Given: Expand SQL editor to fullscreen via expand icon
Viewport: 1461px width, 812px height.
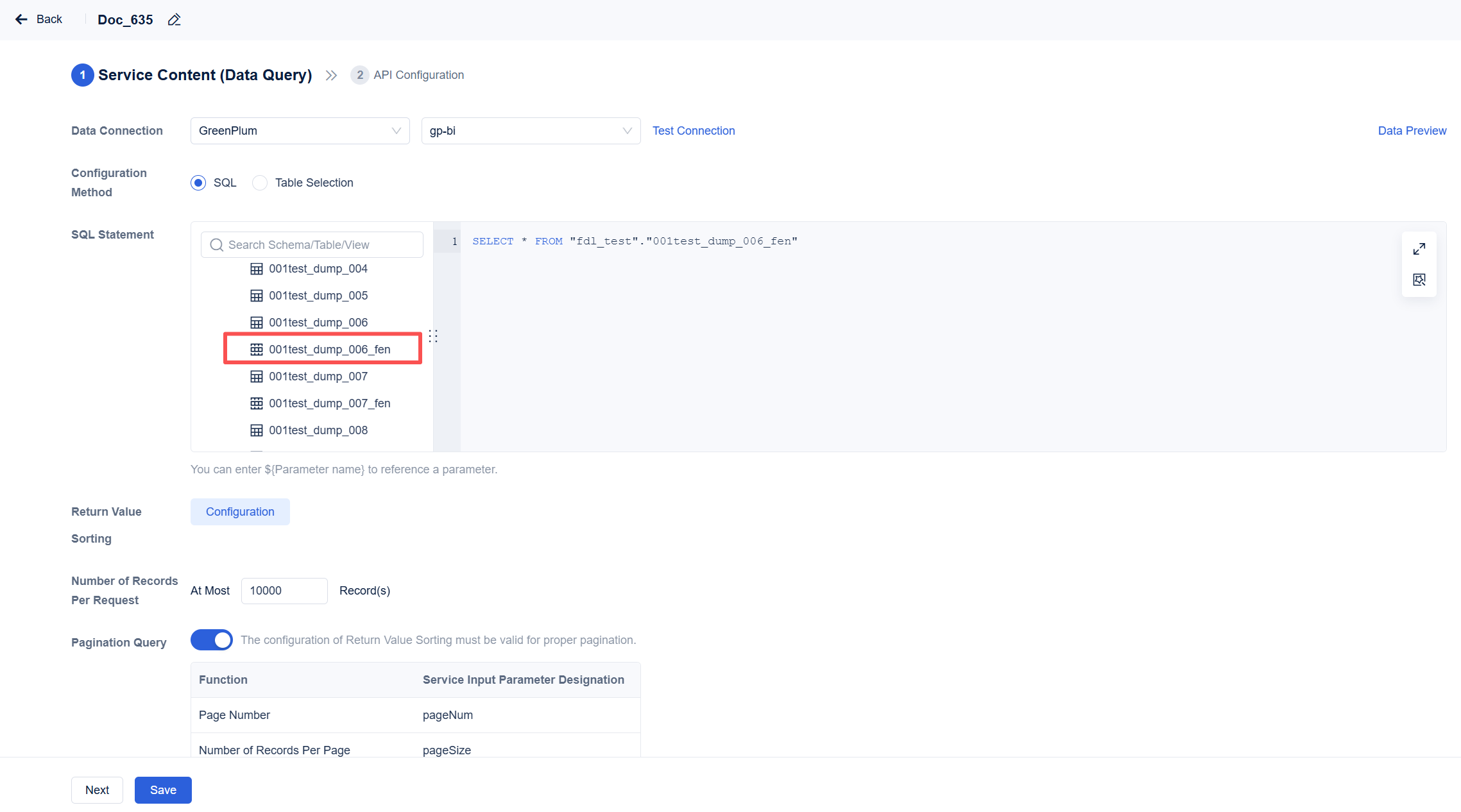Looking at the screenshot, I should click(x=1419, y=248).
